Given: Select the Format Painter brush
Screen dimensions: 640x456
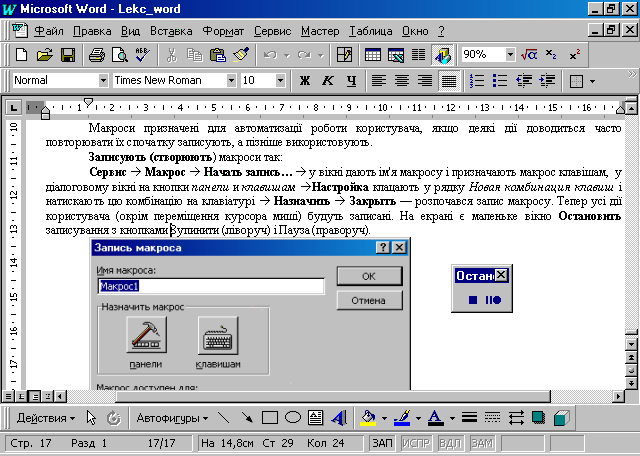Looking at the screenshot, I should [x=241, y=55].
